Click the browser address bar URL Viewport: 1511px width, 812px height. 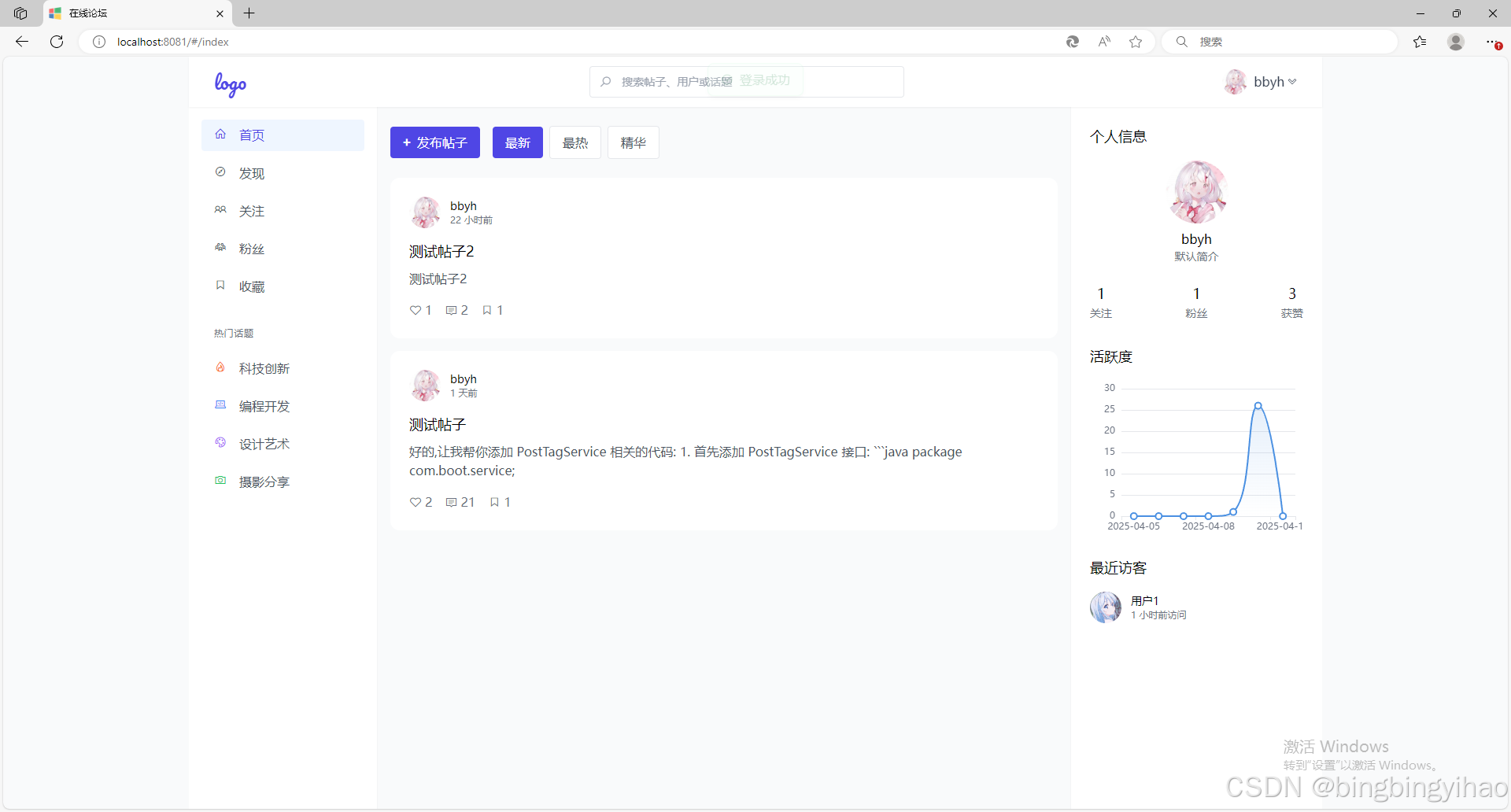pyautogui.click(x=173, y=42)
